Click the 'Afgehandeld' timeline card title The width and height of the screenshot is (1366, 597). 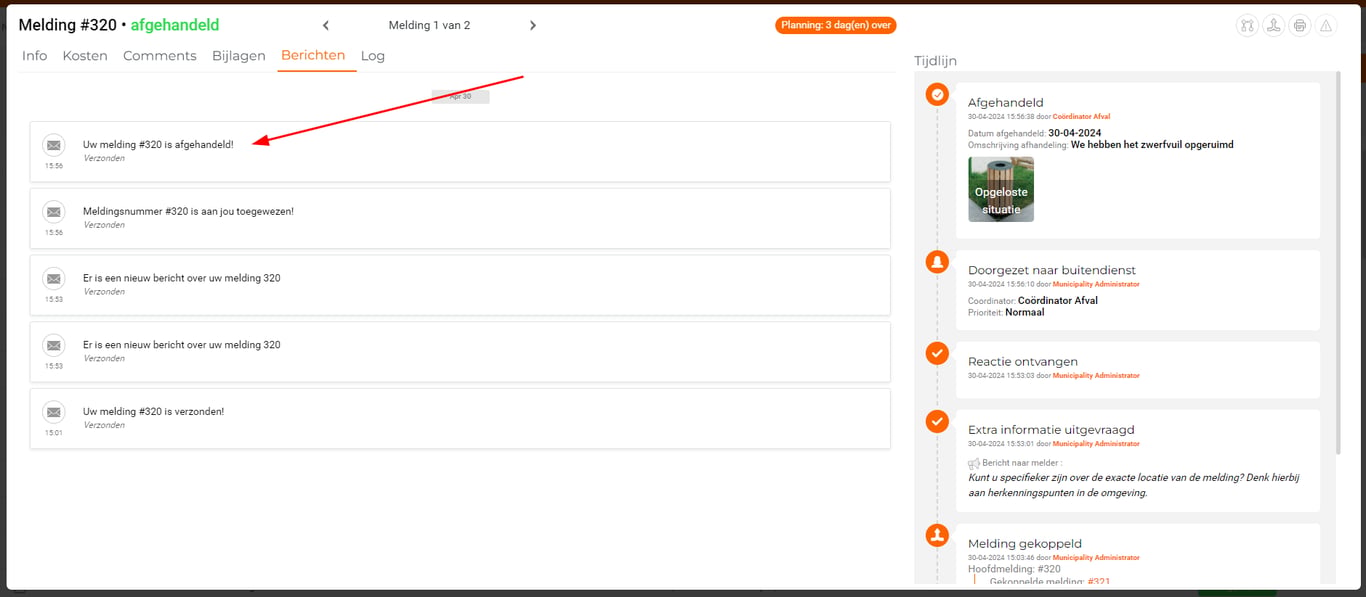pos(1005,102)
